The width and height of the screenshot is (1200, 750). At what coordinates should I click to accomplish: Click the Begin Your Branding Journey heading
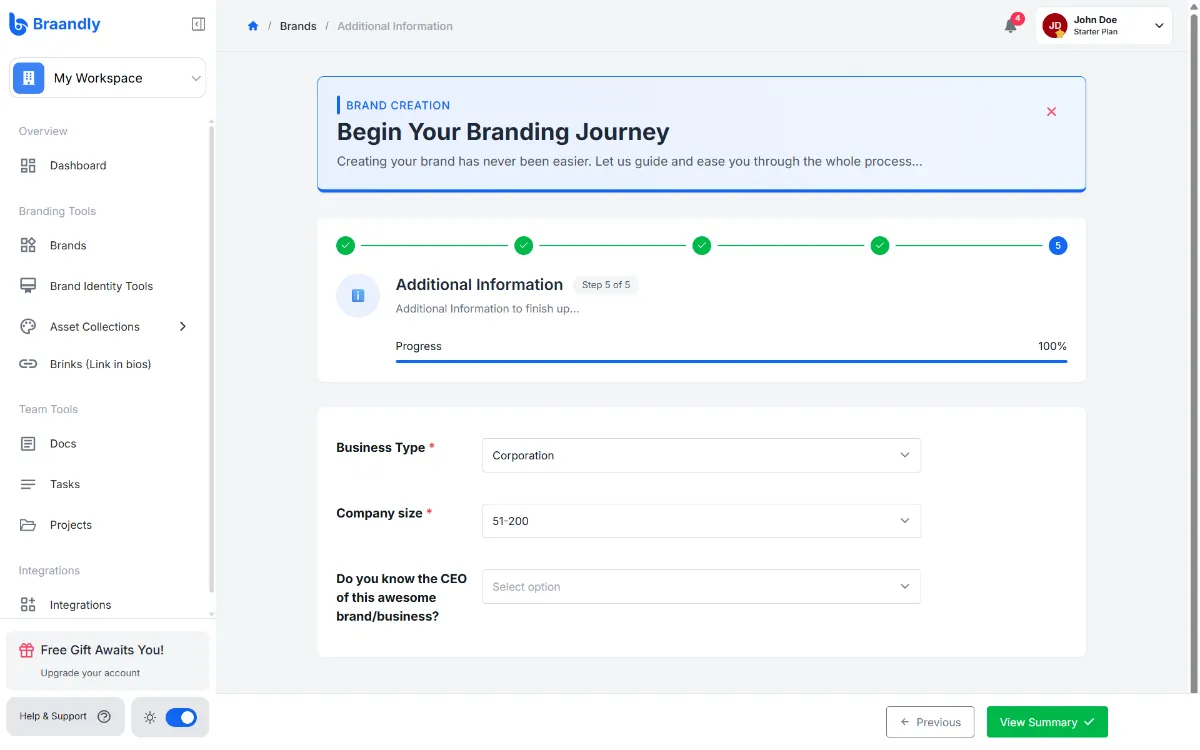(x=503, y=132)
